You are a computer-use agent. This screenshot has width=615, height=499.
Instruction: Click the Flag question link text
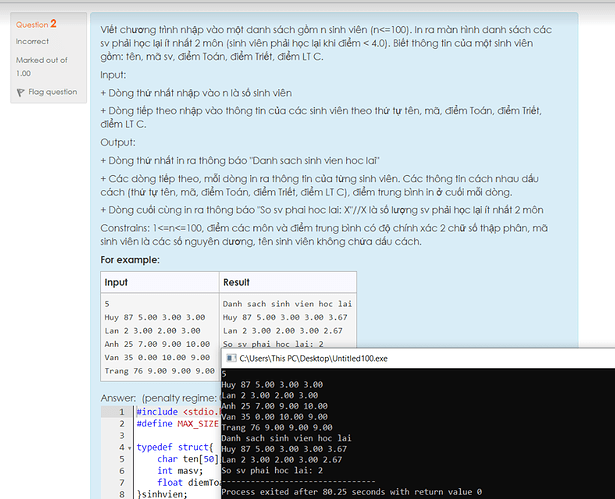pos(52,92)
